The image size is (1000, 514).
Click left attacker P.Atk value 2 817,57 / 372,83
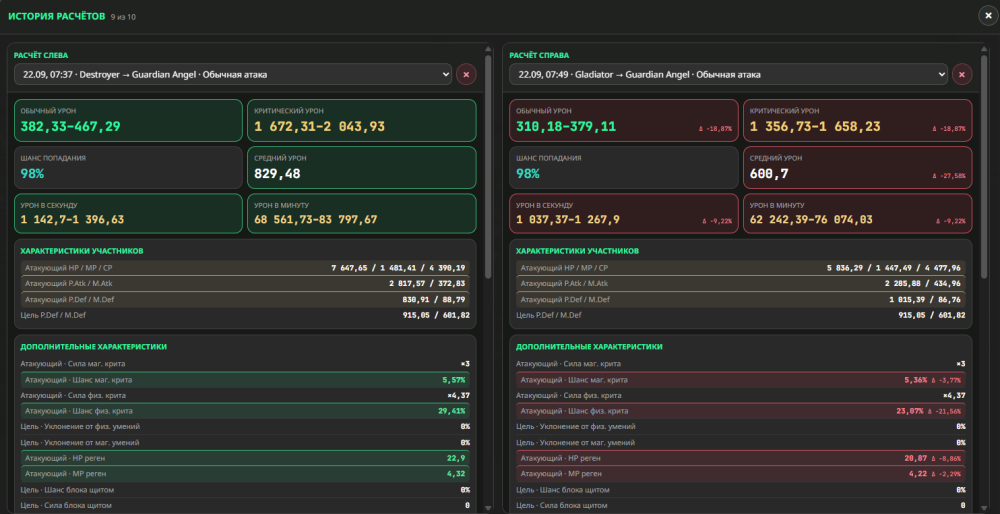tap(427, 283)
